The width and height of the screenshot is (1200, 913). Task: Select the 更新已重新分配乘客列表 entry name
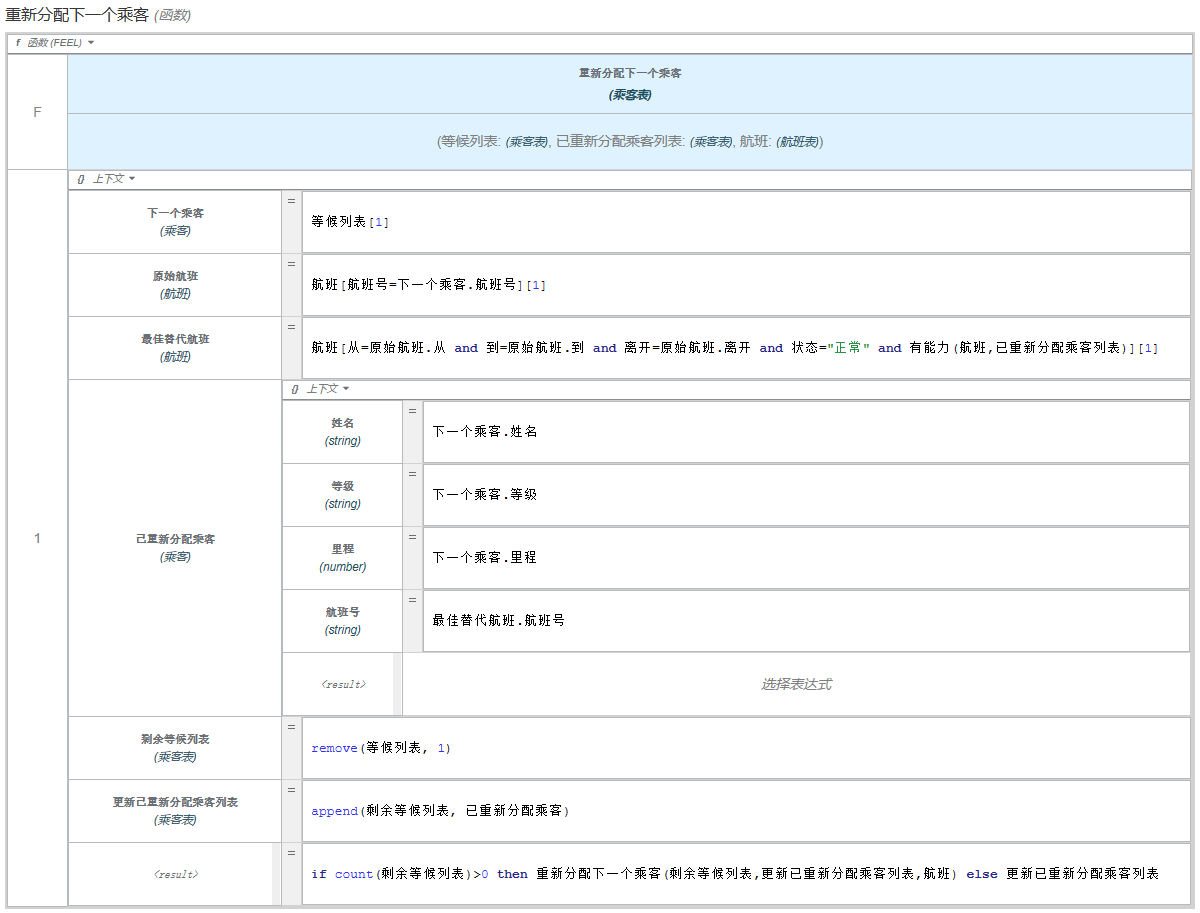click(x=175, y=811)
